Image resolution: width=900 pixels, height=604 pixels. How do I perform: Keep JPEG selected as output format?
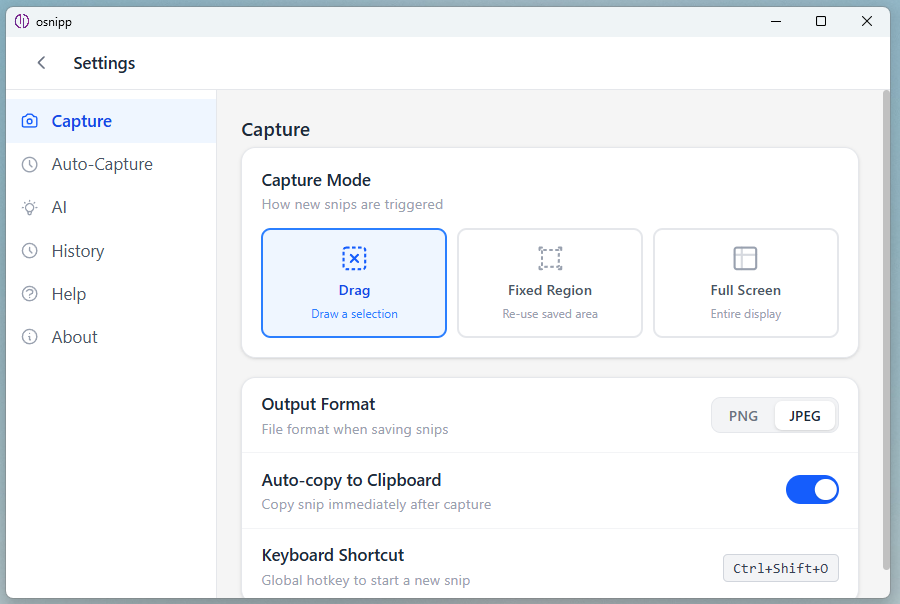coord(805,415)
